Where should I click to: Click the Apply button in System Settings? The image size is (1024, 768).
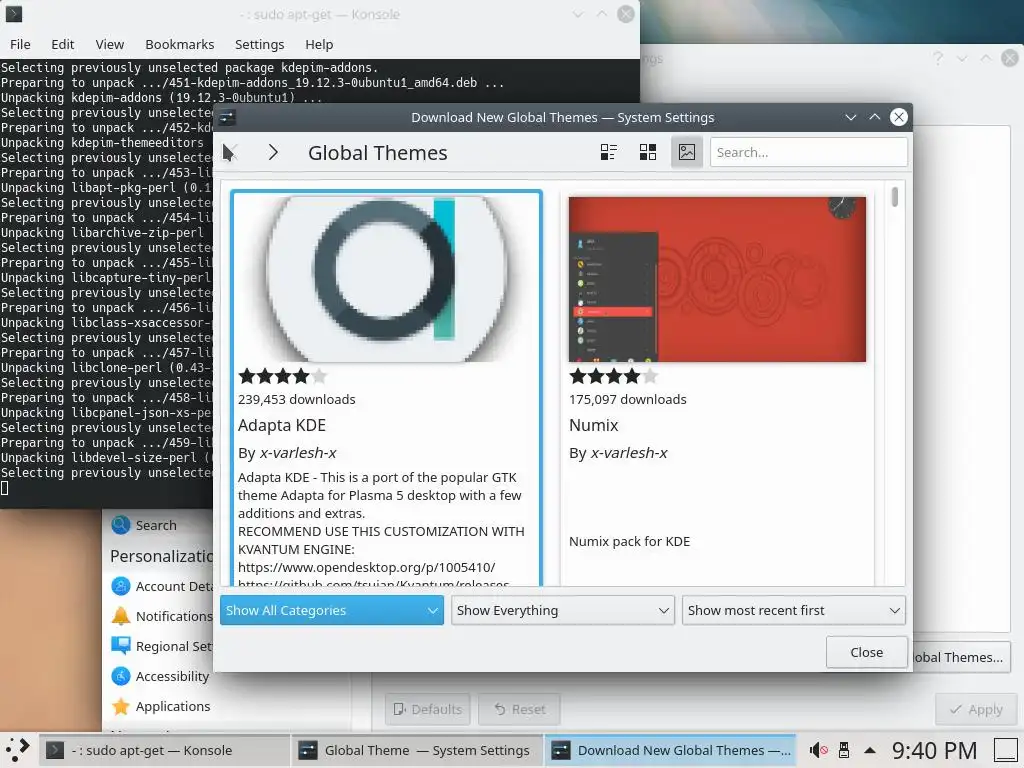(x=976, y=709)
